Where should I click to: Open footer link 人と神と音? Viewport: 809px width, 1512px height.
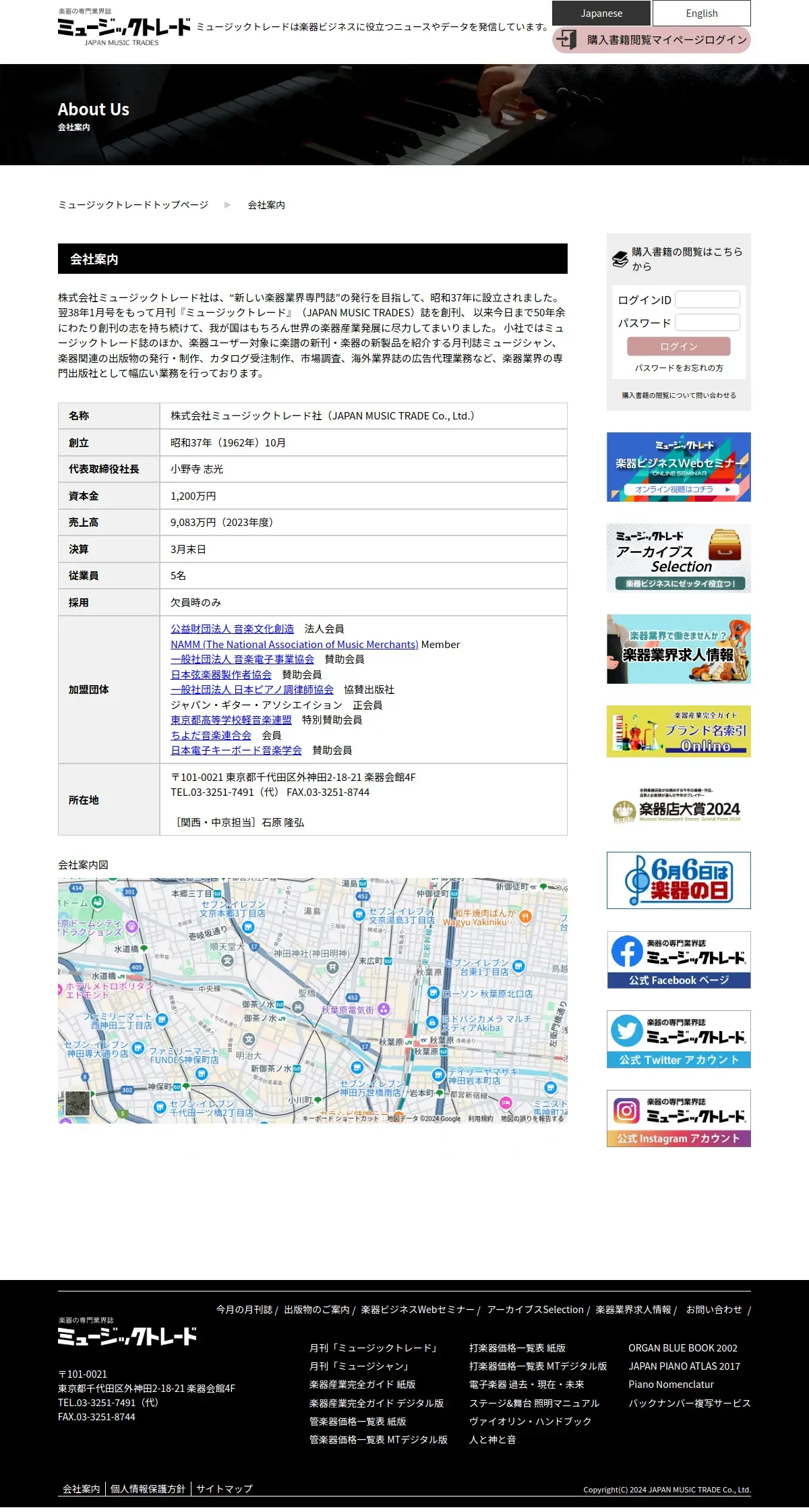[x=493, y=1440]
